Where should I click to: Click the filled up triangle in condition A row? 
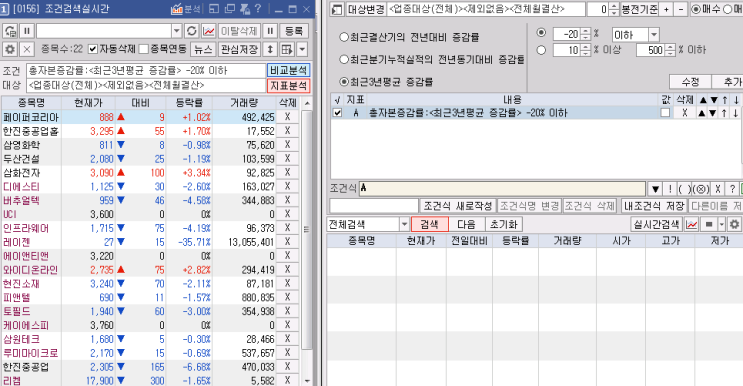coord(703,113)
